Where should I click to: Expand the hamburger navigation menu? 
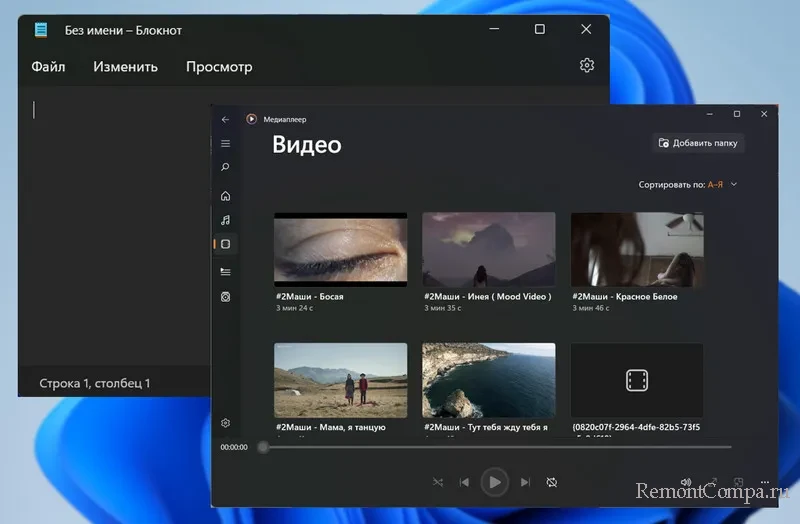[225, 143]
